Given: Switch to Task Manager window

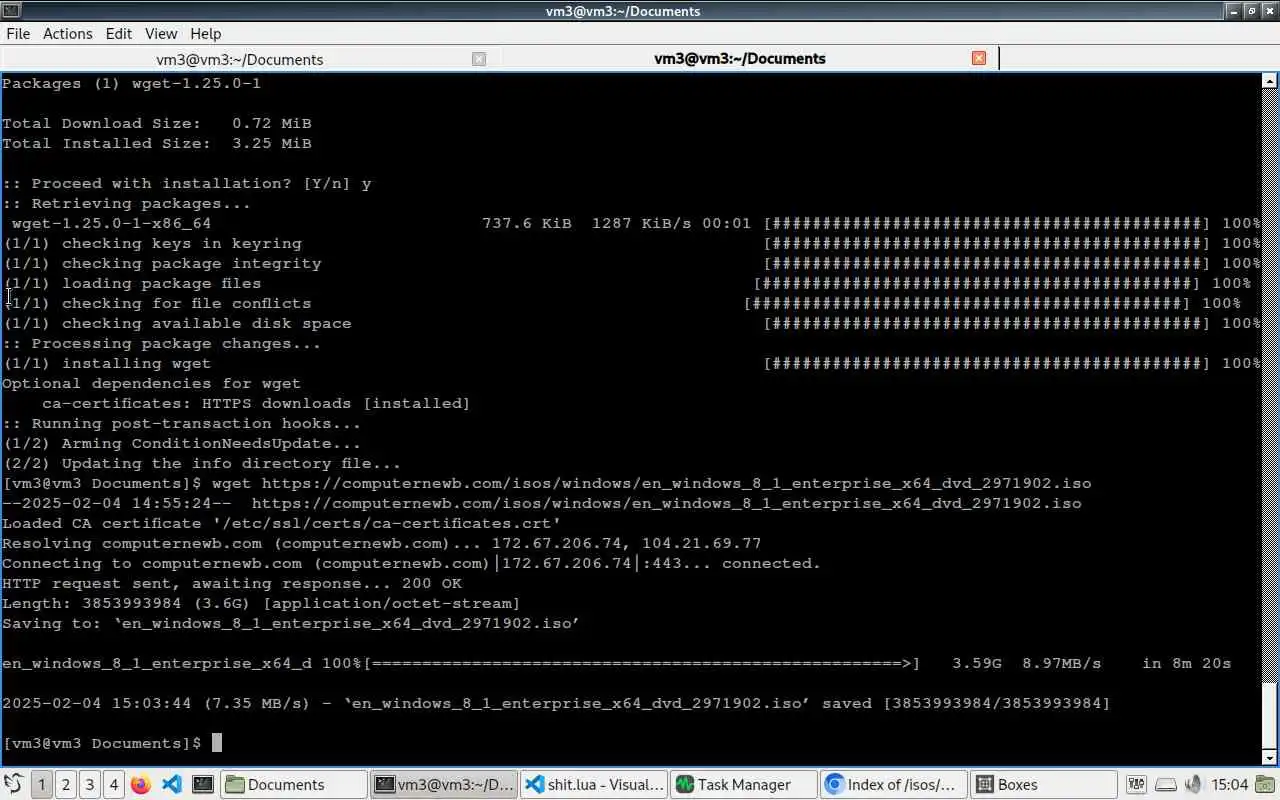Looking at the screenshot, I should (744, 784).
